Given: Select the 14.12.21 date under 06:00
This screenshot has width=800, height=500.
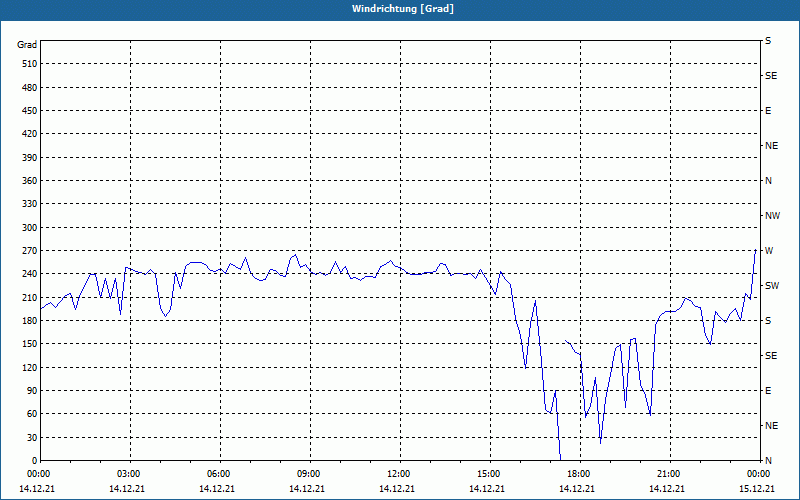Looking at the screenshot, I should [x=217, y=488].
